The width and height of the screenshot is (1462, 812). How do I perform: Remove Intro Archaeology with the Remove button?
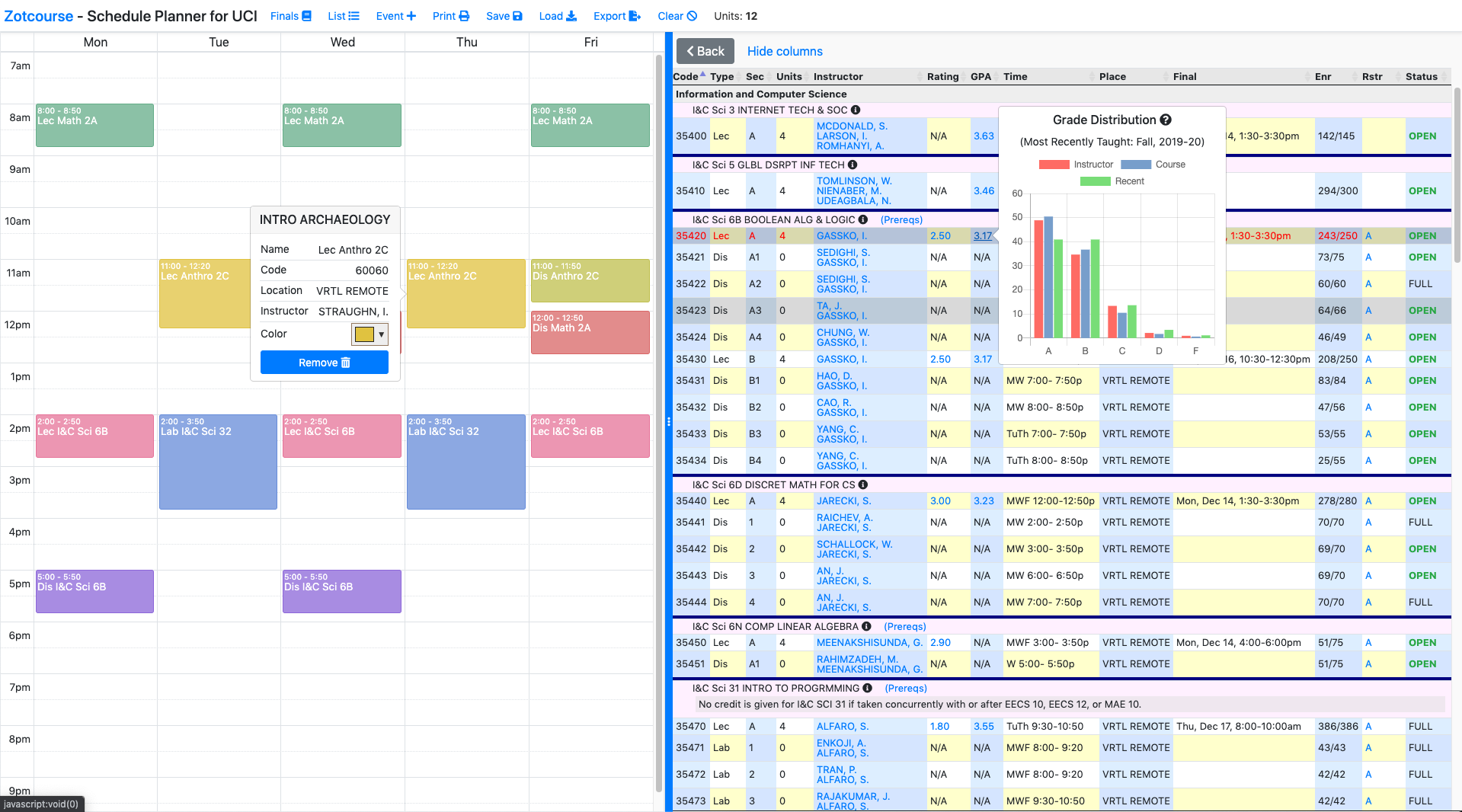(324, 363)
